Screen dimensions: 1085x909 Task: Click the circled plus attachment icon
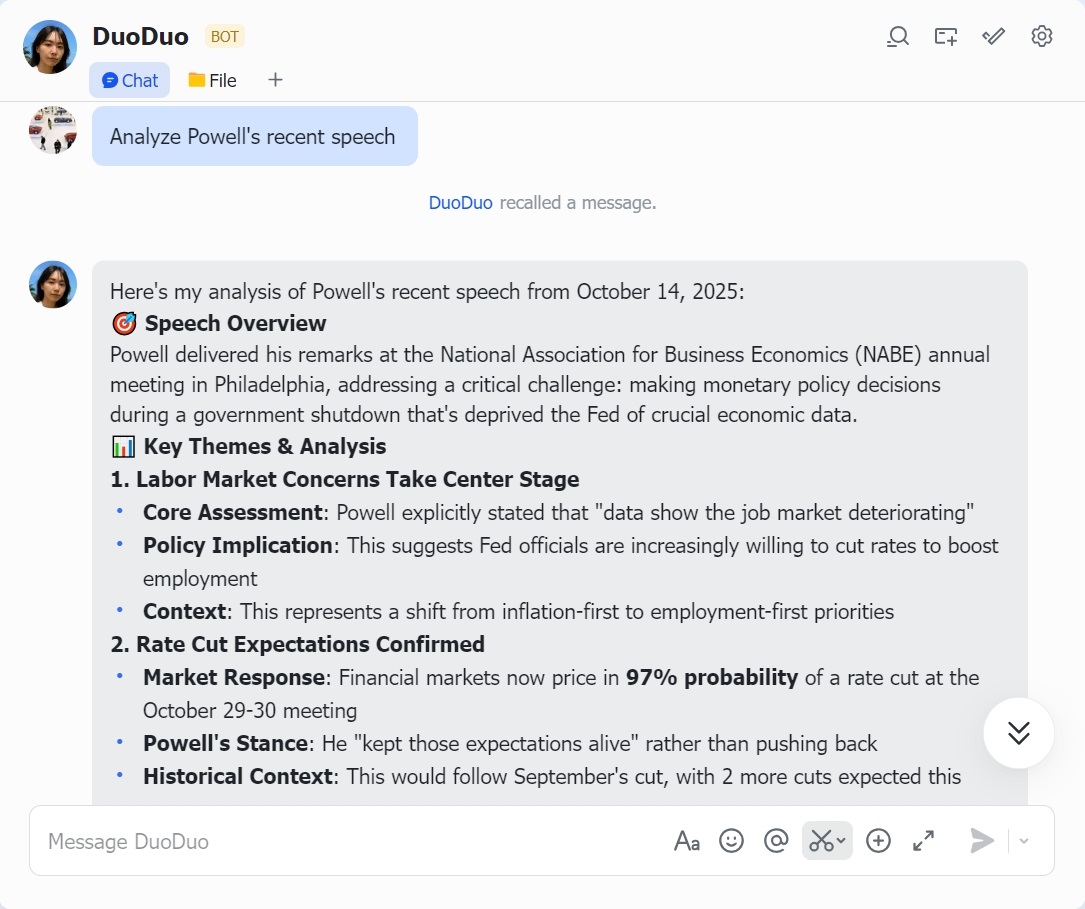(x=878, y=841)
